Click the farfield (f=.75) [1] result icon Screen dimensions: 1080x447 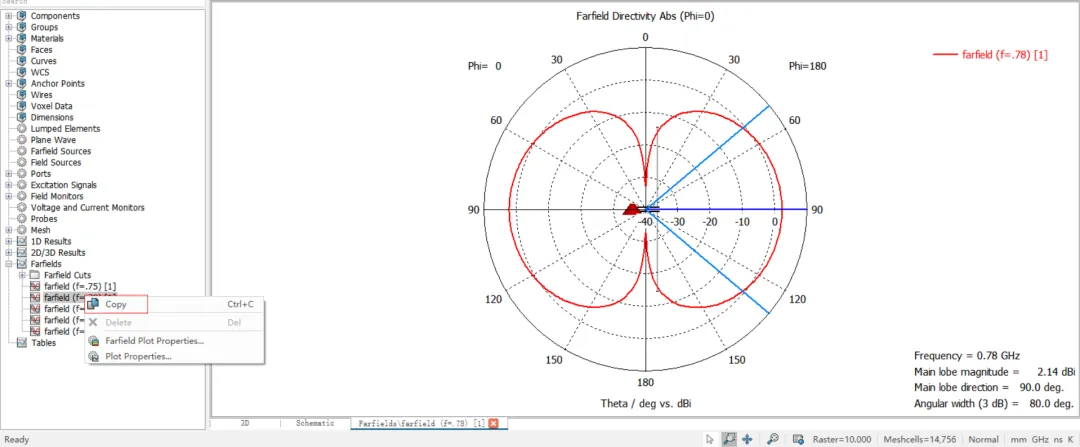pyautogui.click(x=36, y=286)
